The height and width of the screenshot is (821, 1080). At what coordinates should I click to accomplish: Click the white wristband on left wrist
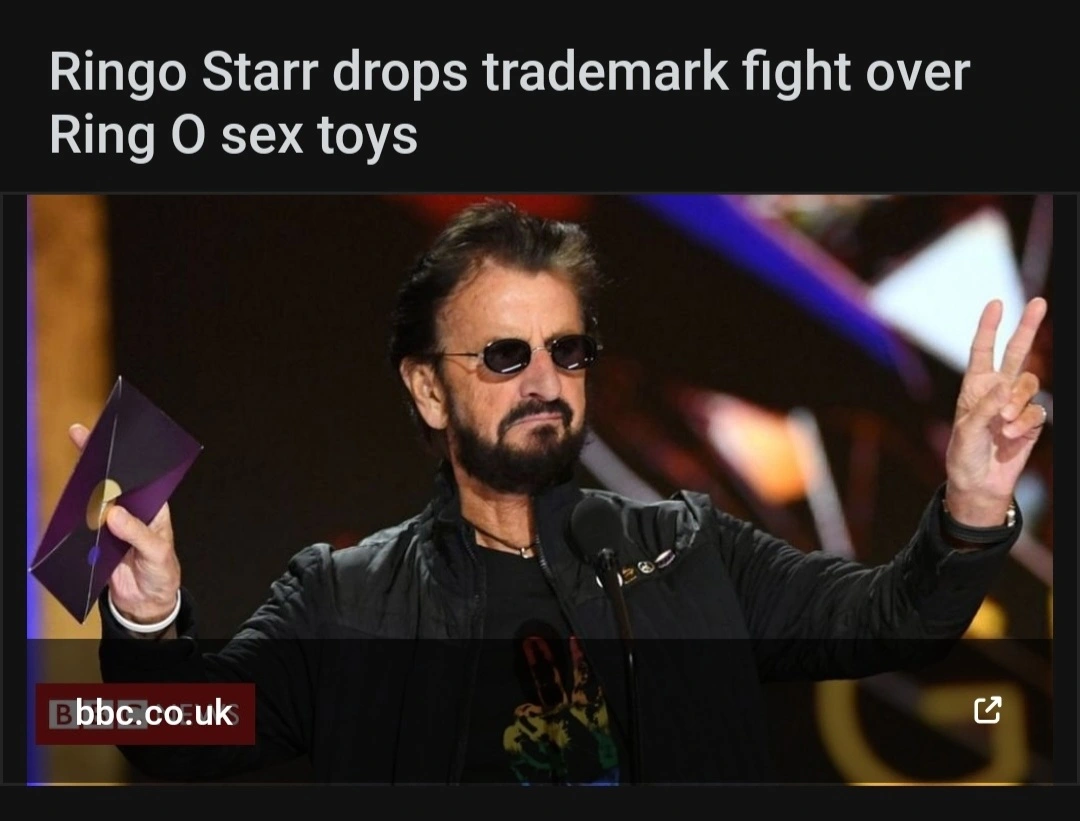(x=145, y=615)
